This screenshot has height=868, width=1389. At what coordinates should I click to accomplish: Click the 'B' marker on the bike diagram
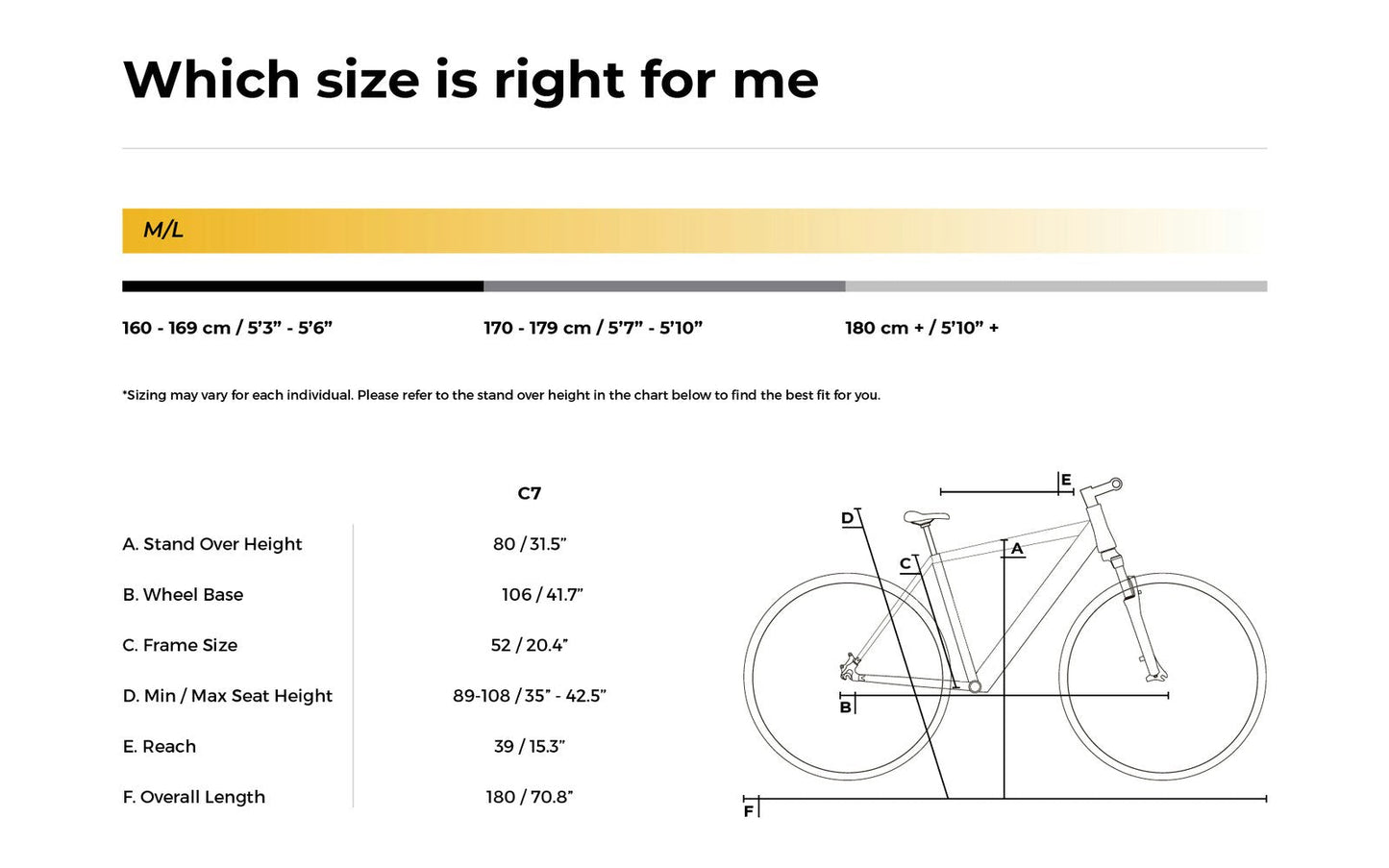click(x=845, y=707)
